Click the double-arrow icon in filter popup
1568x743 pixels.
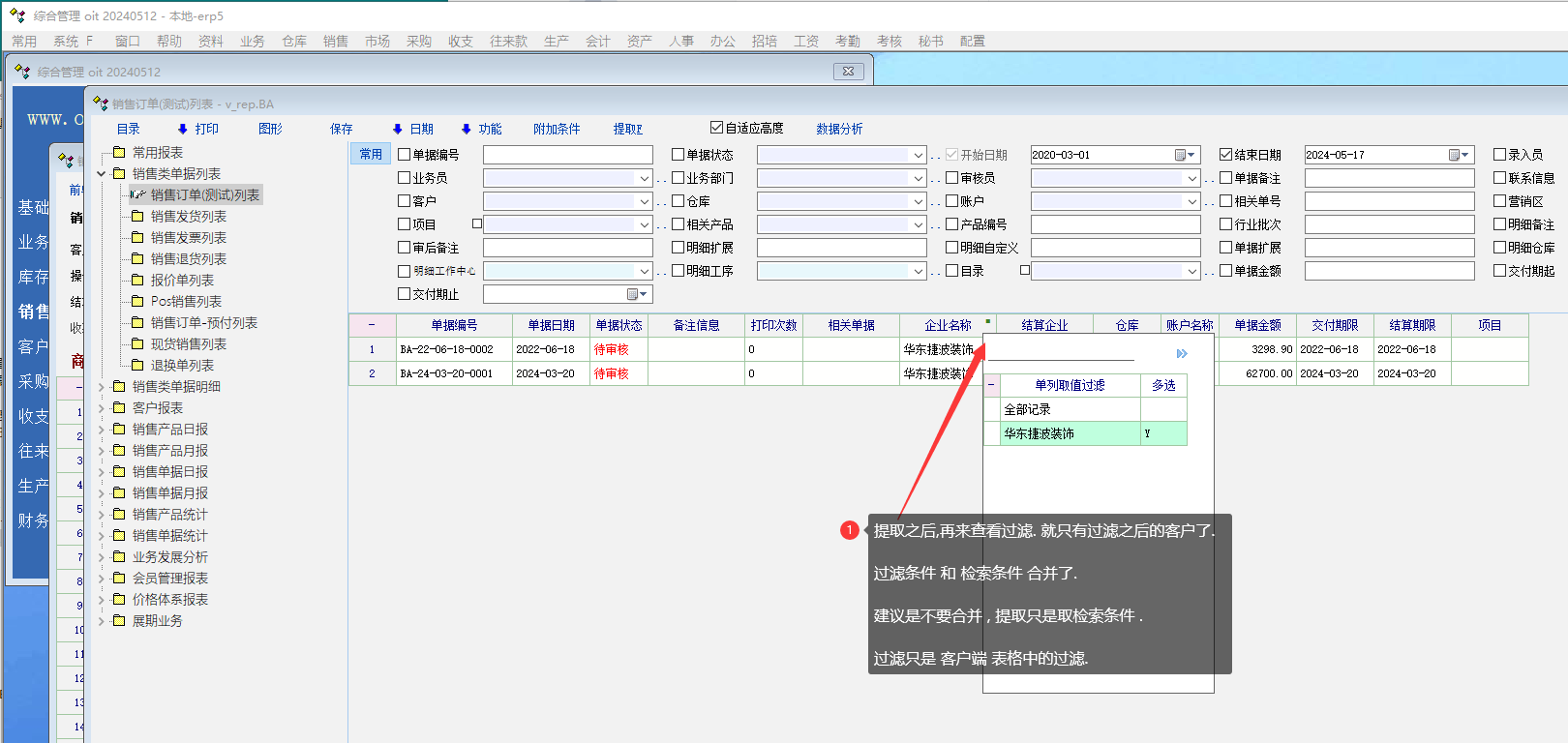(x=1182, y=354)
